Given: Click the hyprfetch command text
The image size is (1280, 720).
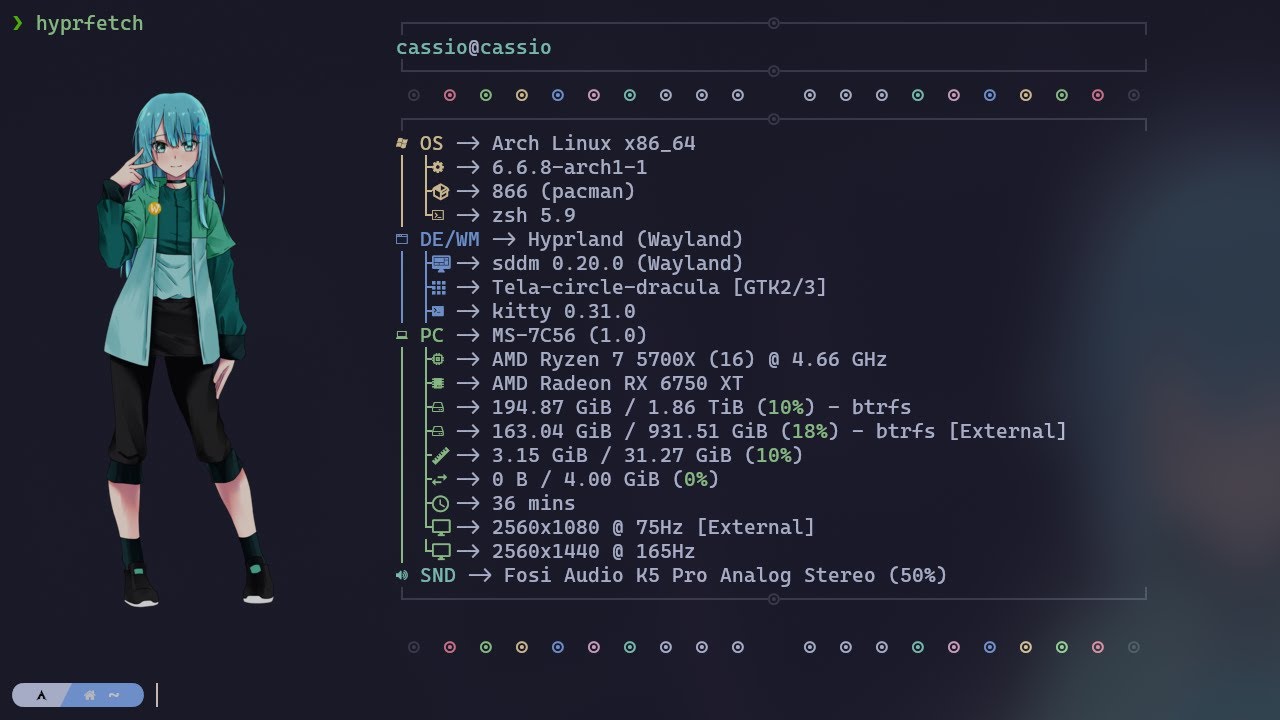Looking at the screenshot, I should tap(90, 23).
